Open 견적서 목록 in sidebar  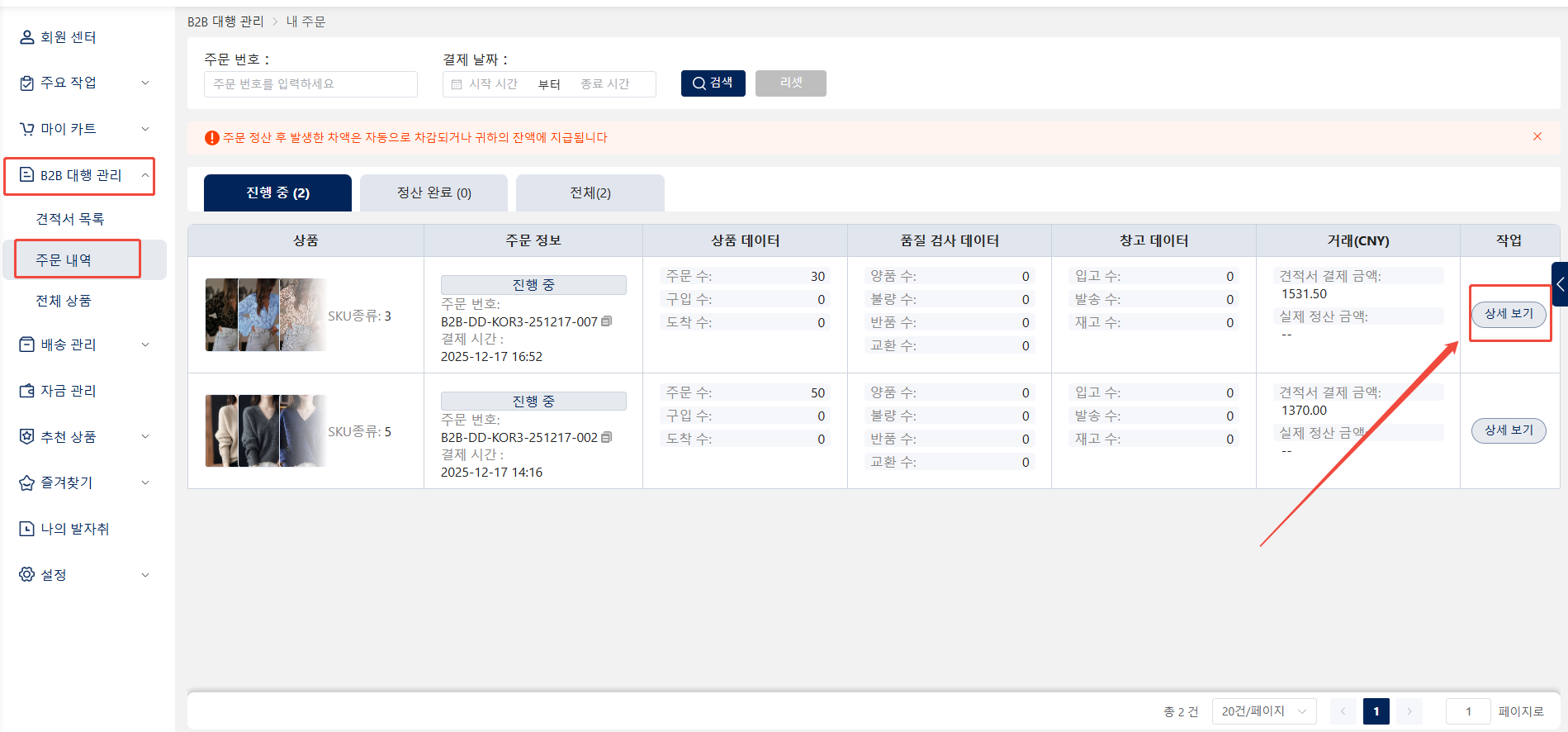click(70, 219)
